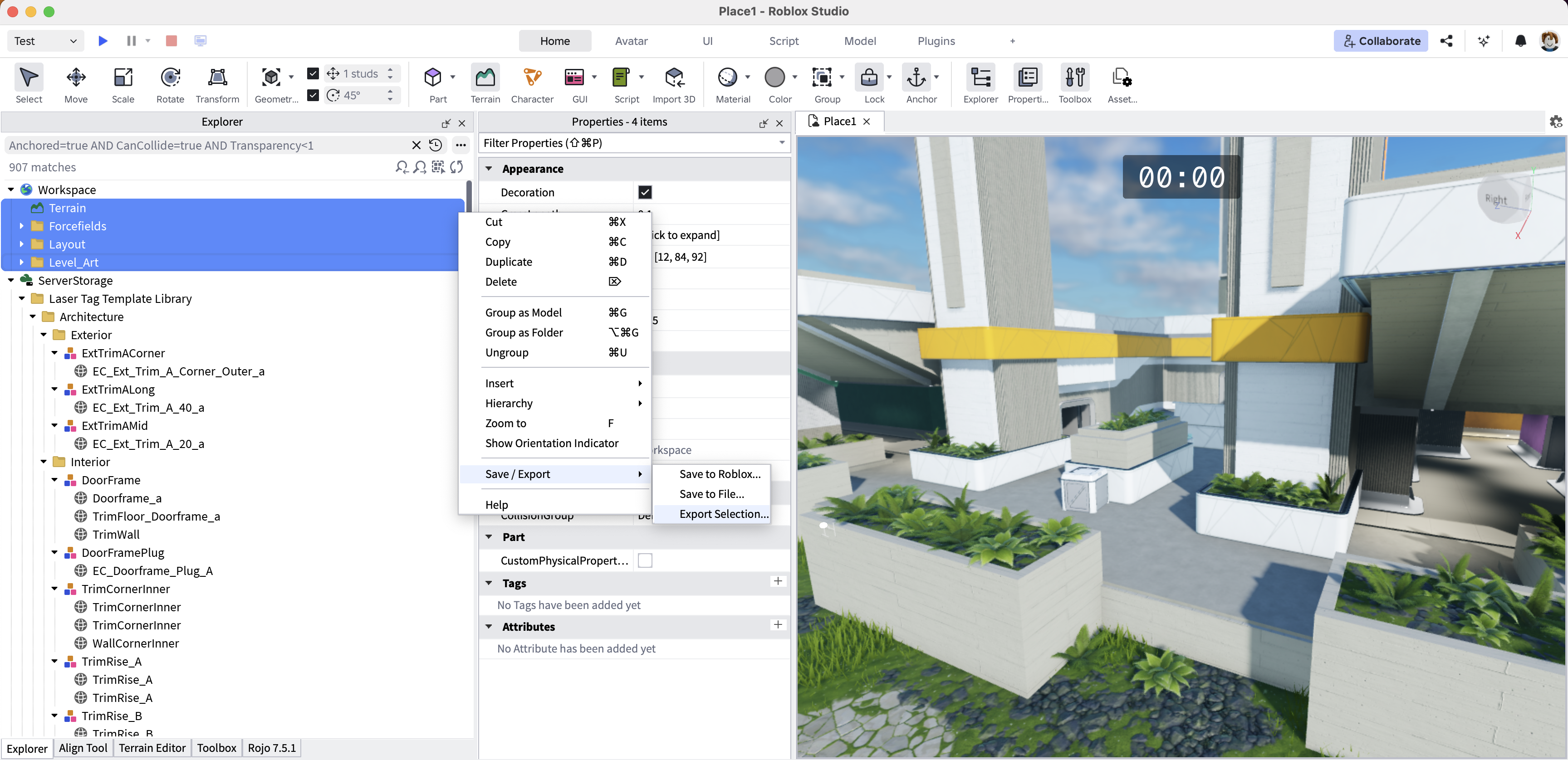
Task: Stop the test session
Action: (171, 41)
